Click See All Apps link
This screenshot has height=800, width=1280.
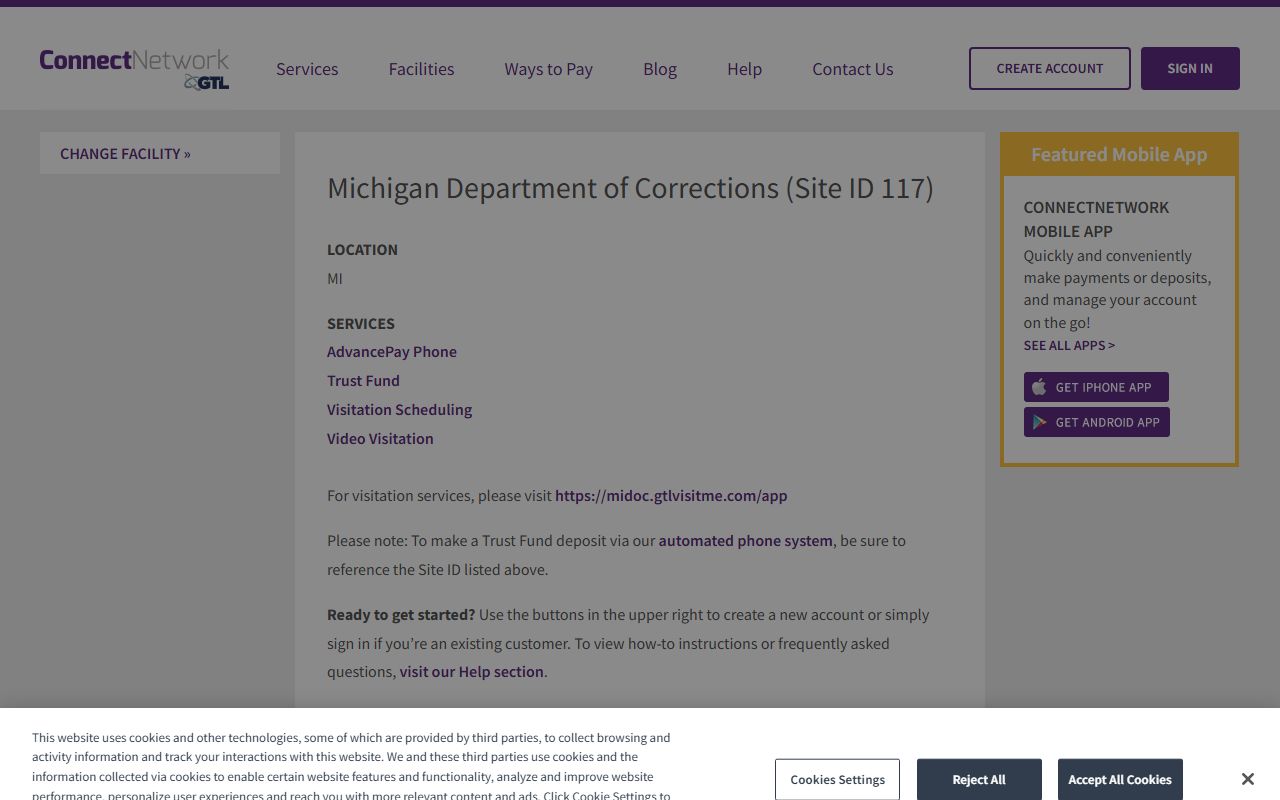[x=1069, y=345]
